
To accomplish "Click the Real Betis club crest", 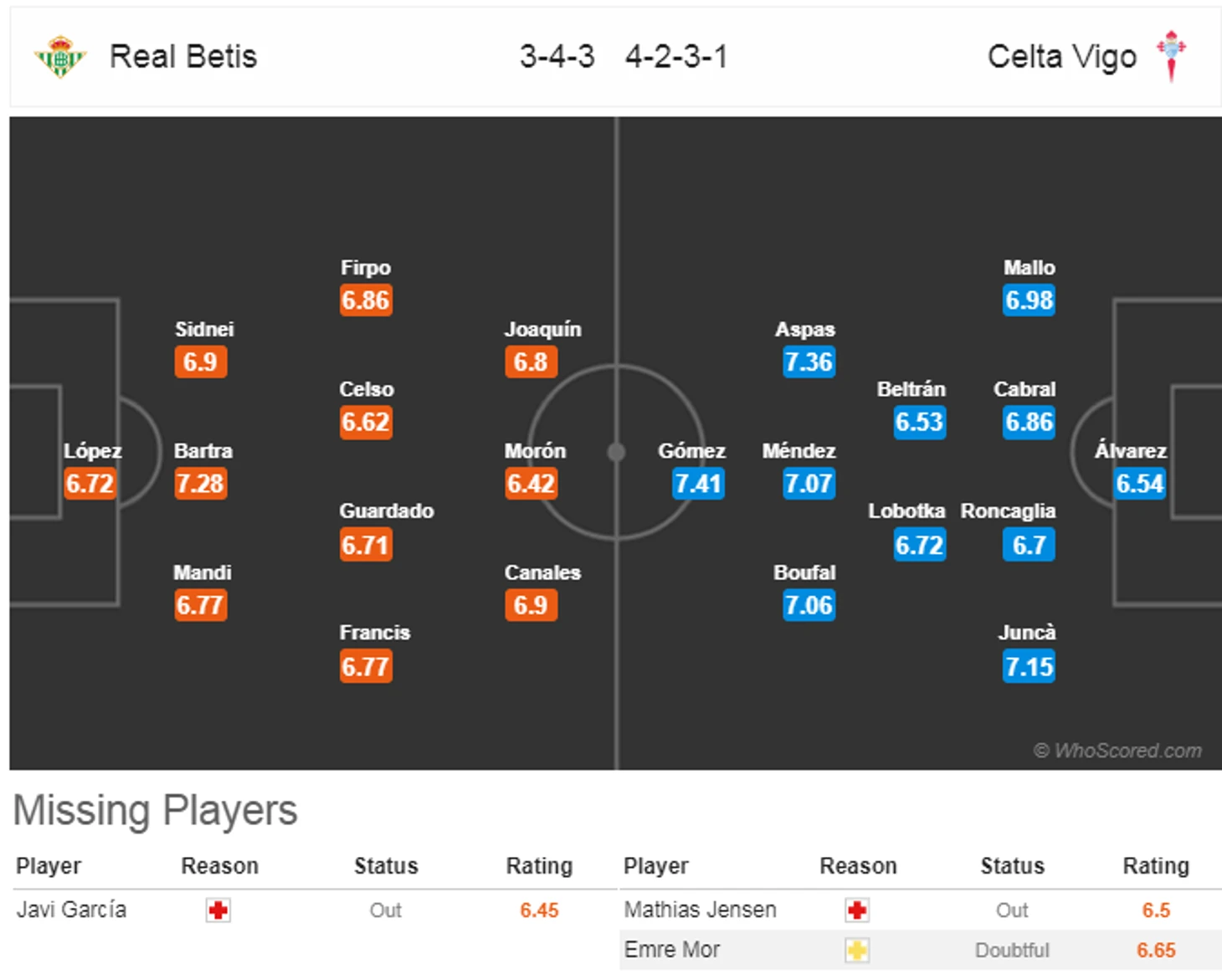I will tap(59, 57).
